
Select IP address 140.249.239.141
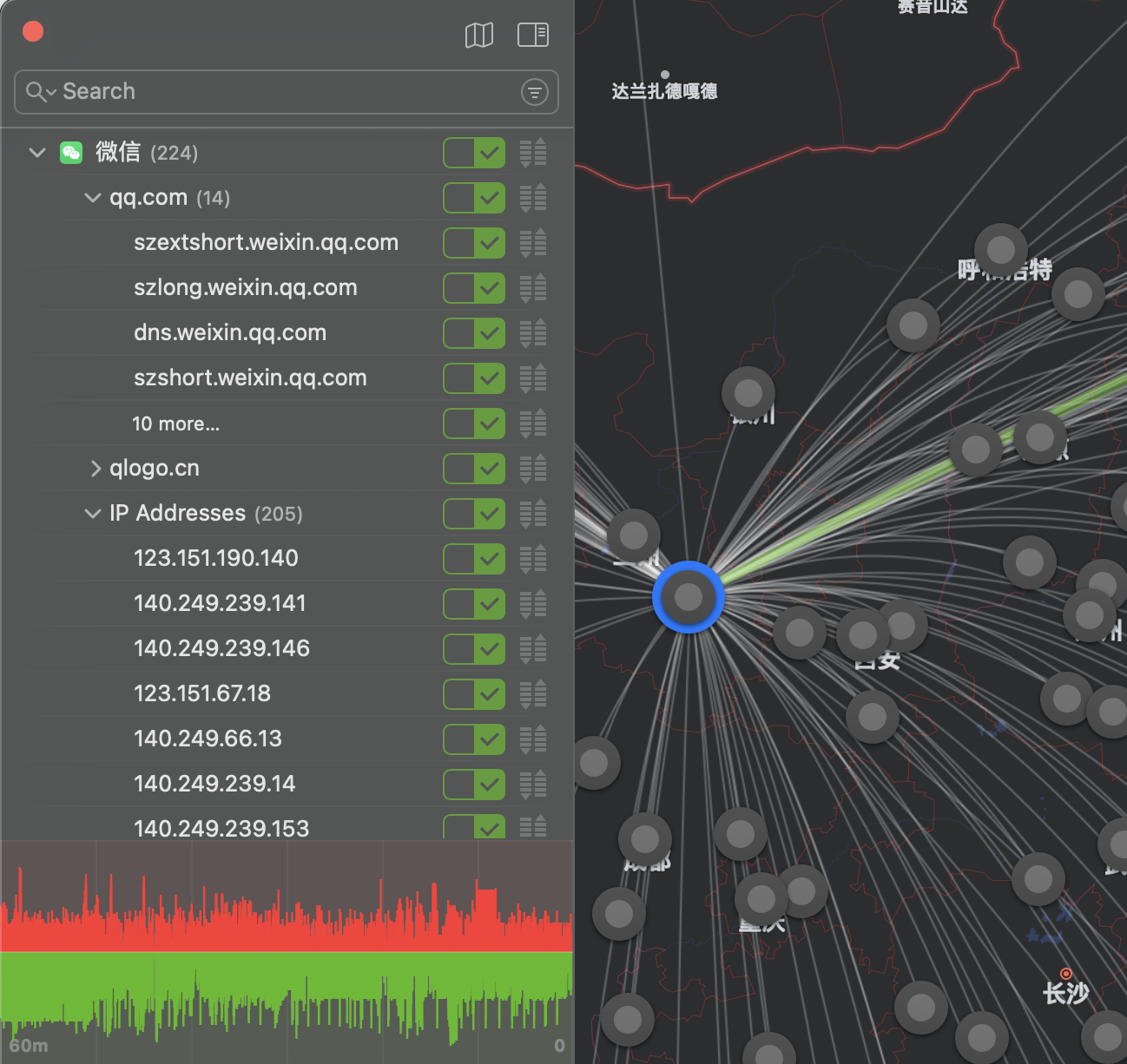click(220, 603)
